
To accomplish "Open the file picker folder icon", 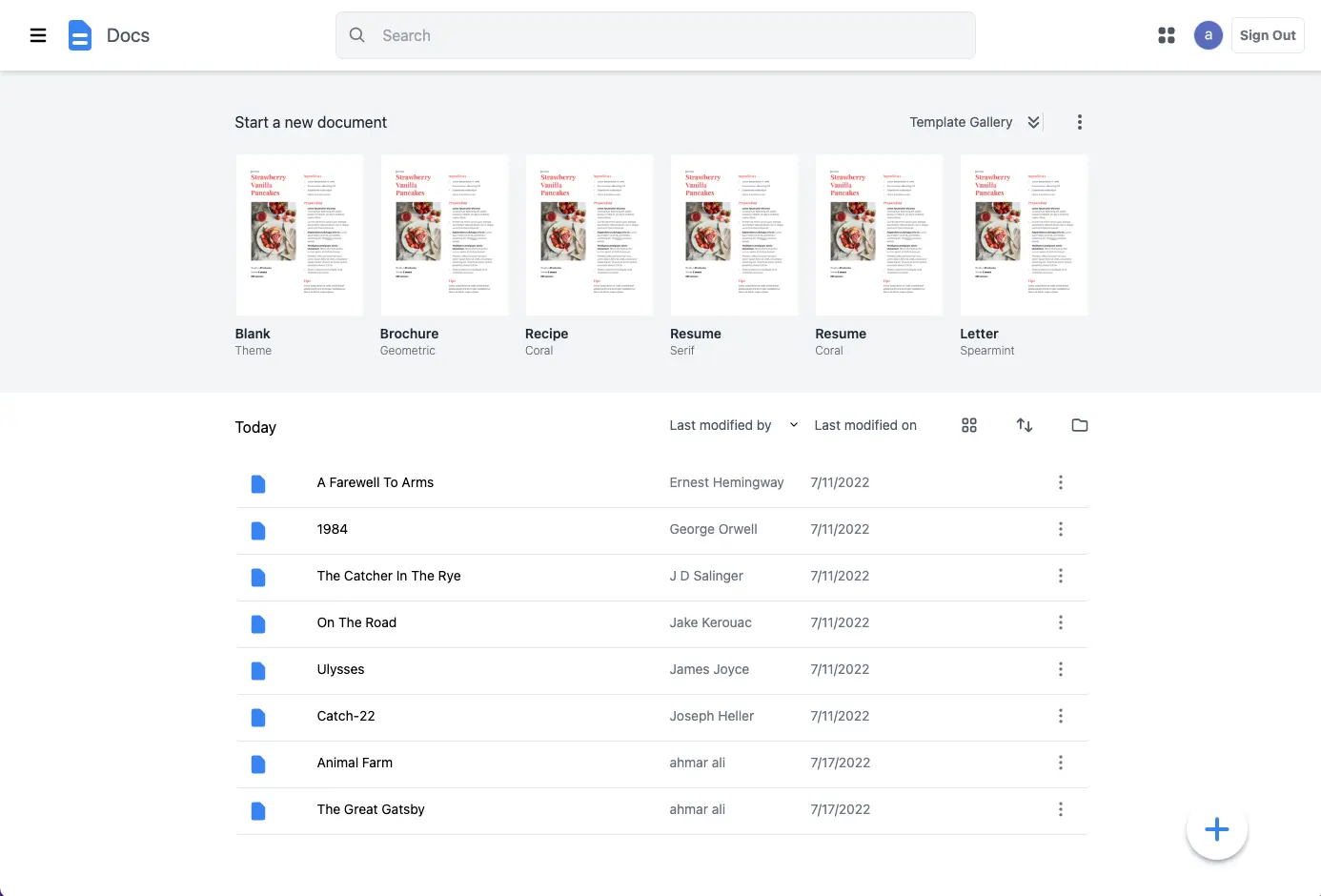I will coord(1080,425).
